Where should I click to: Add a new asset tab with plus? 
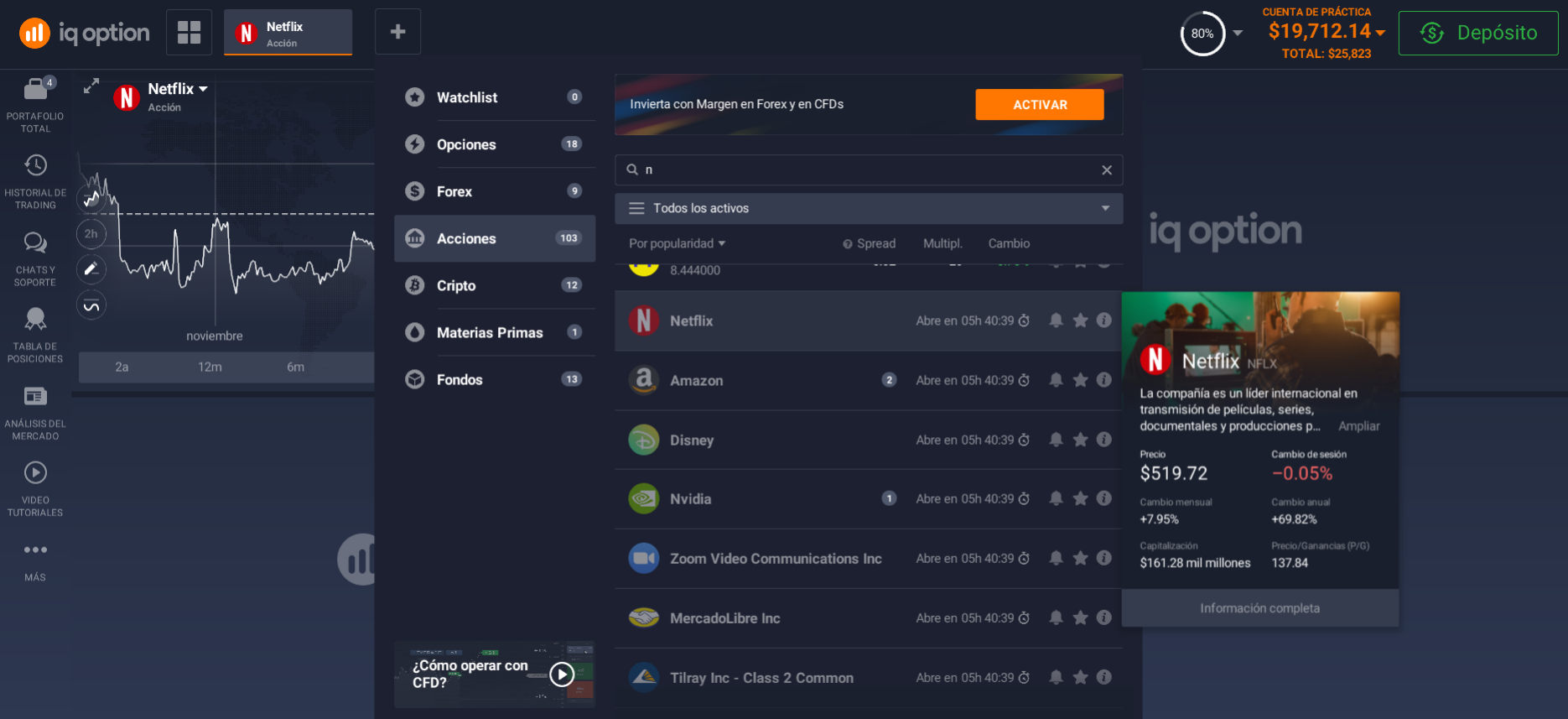point(398,32)
